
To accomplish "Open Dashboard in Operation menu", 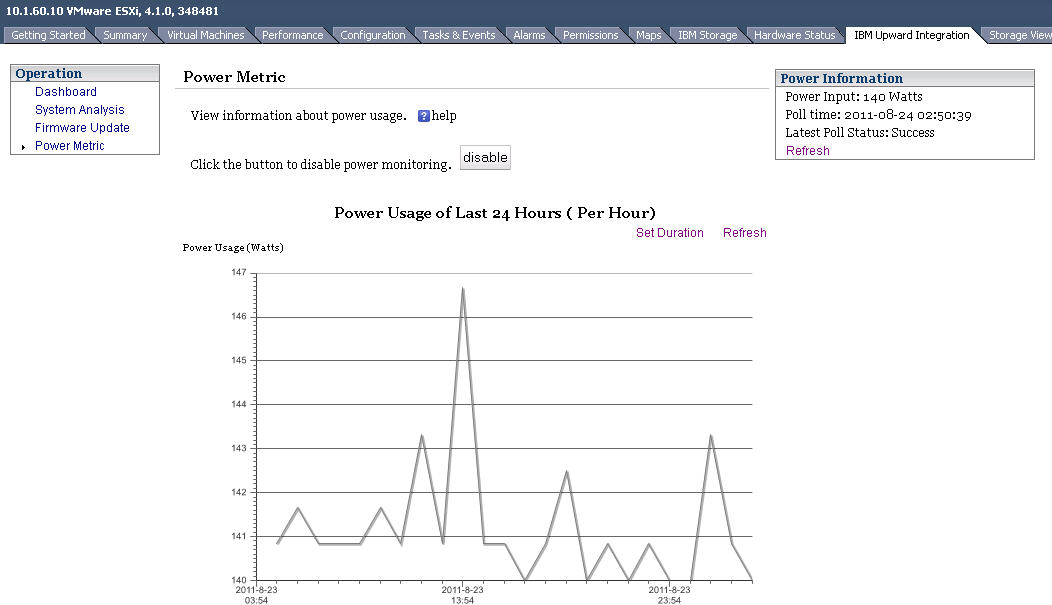I will point(66,92).
